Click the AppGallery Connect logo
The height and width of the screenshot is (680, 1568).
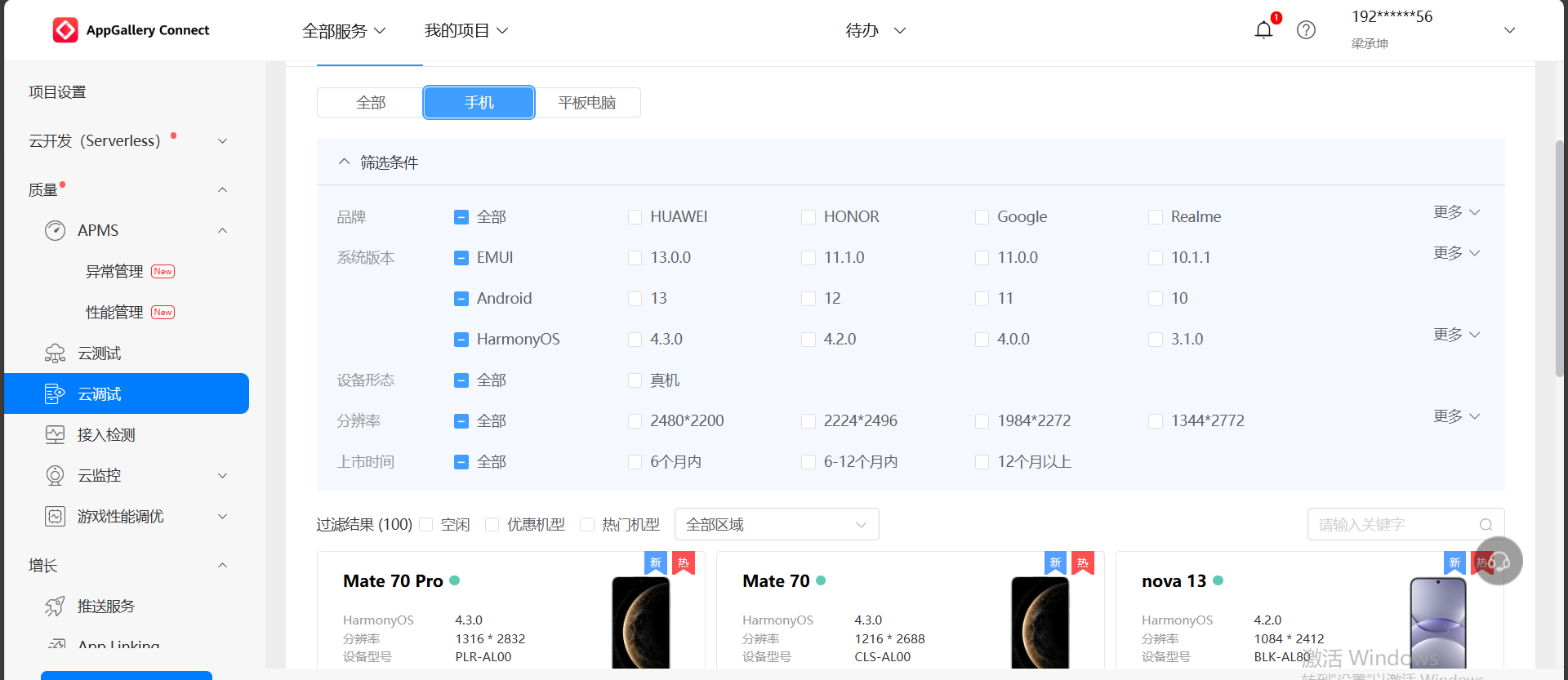tap(131, 30)
